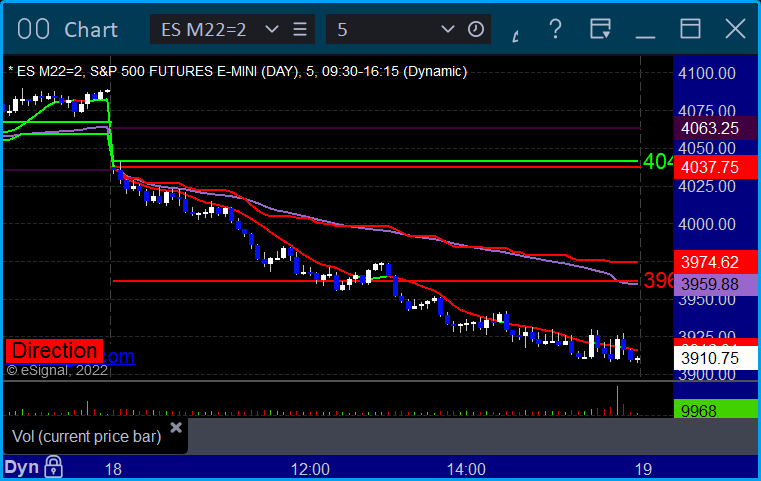Click the Chart window title text

tap(91, 30)
